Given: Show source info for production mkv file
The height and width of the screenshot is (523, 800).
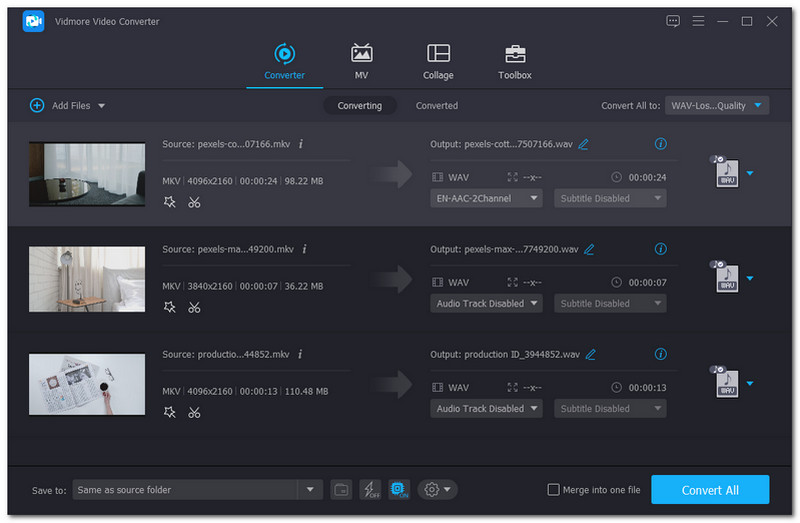Looking at the screenshot, I should tap(301, 354).
